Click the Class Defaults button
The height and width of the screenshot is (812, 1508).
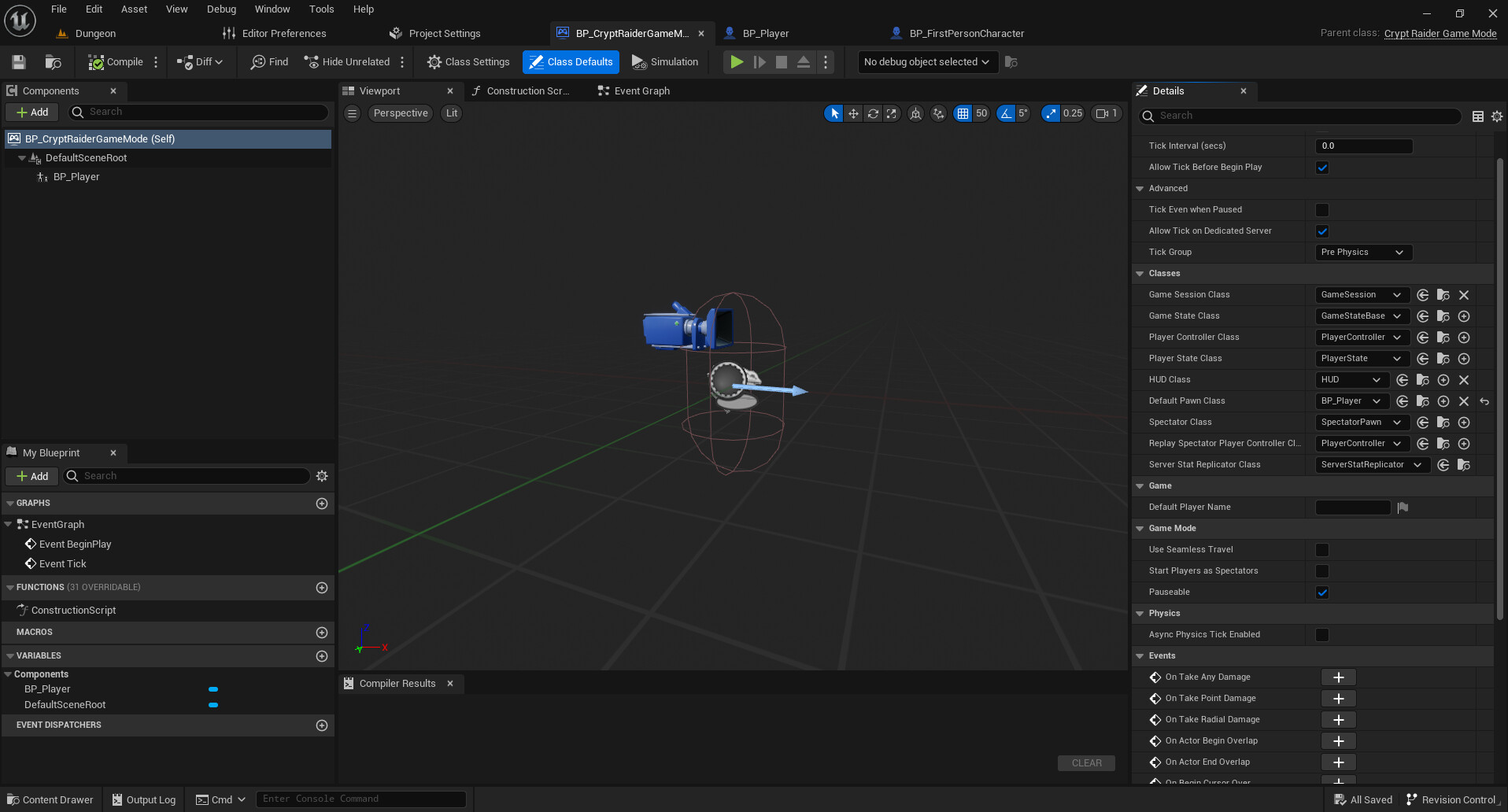(x=571, y=61)
